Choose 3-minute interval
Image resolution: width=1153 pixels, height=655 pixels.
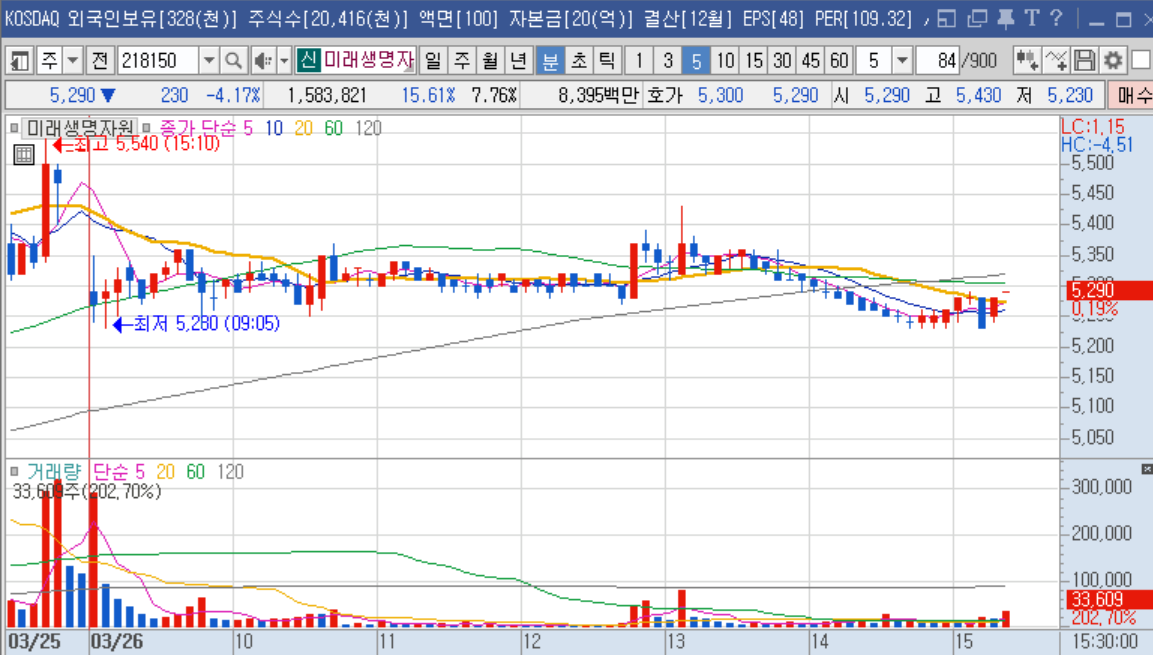click(x=668, y=60)
